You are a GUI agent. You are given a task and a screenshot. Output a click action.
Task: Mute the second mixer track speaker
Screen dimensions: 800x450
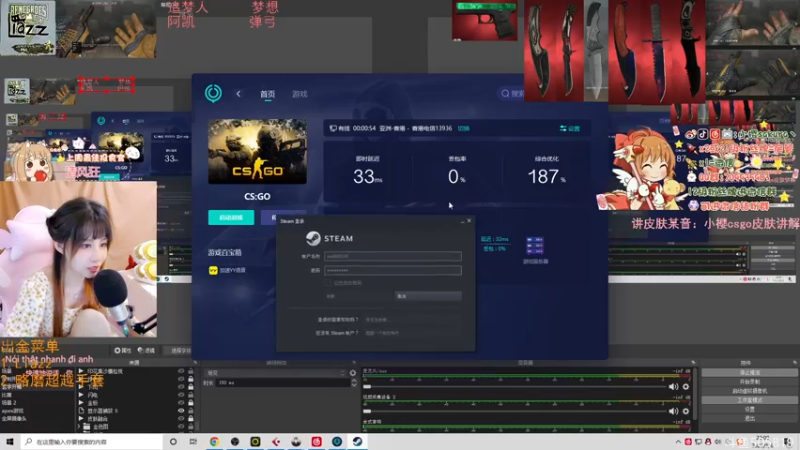(673, 411)
